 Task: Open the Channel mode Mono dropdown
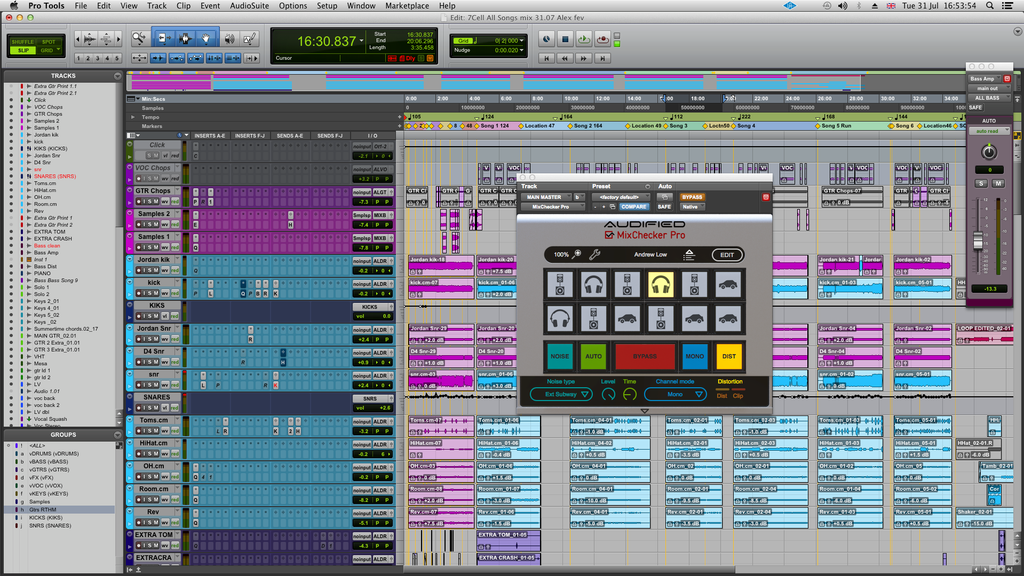(674, 394)
